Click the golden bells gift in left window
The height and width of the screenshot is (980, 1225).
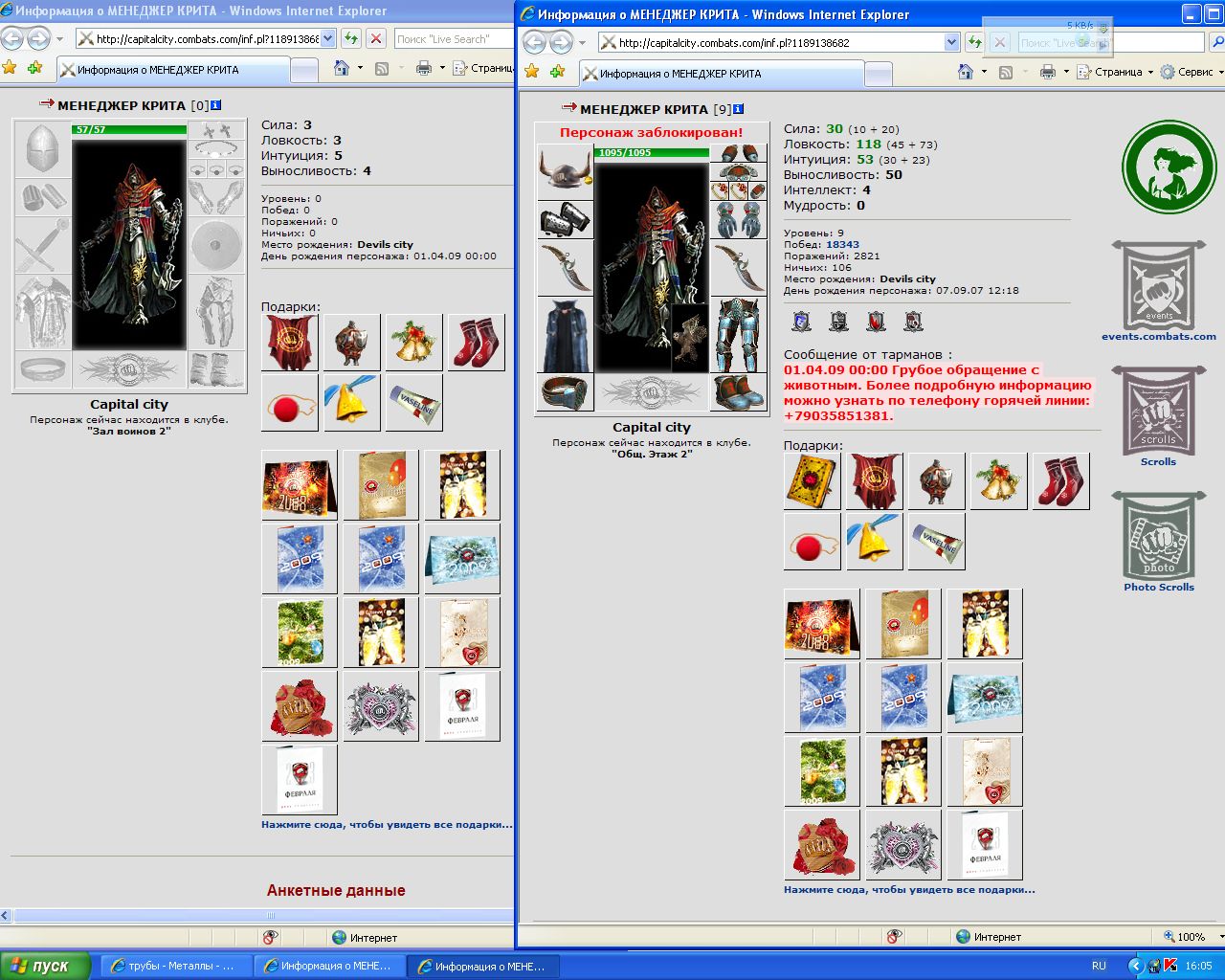413,343
